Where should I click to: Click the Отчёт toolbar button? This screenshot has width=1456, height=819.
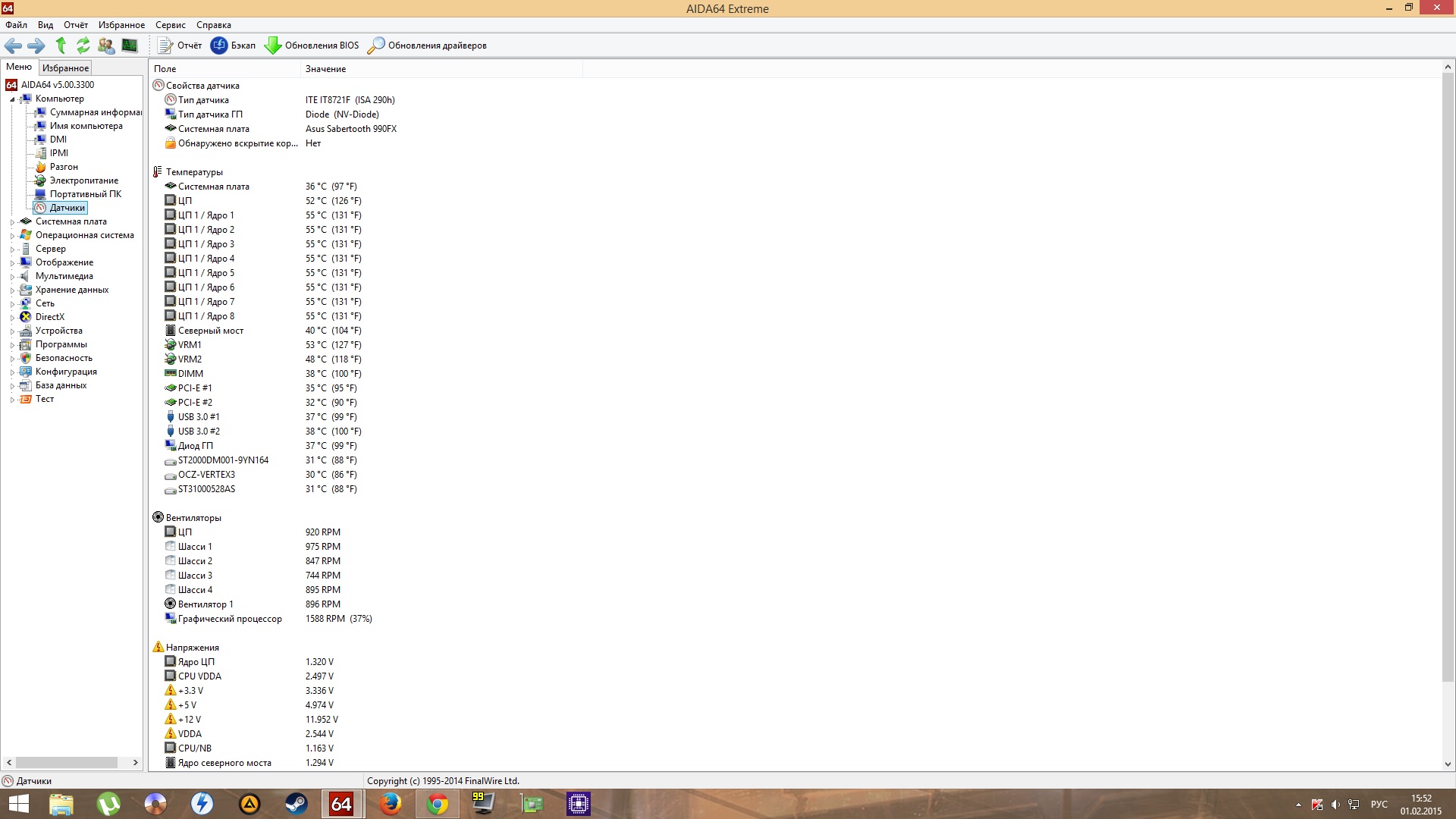(180, 45)
